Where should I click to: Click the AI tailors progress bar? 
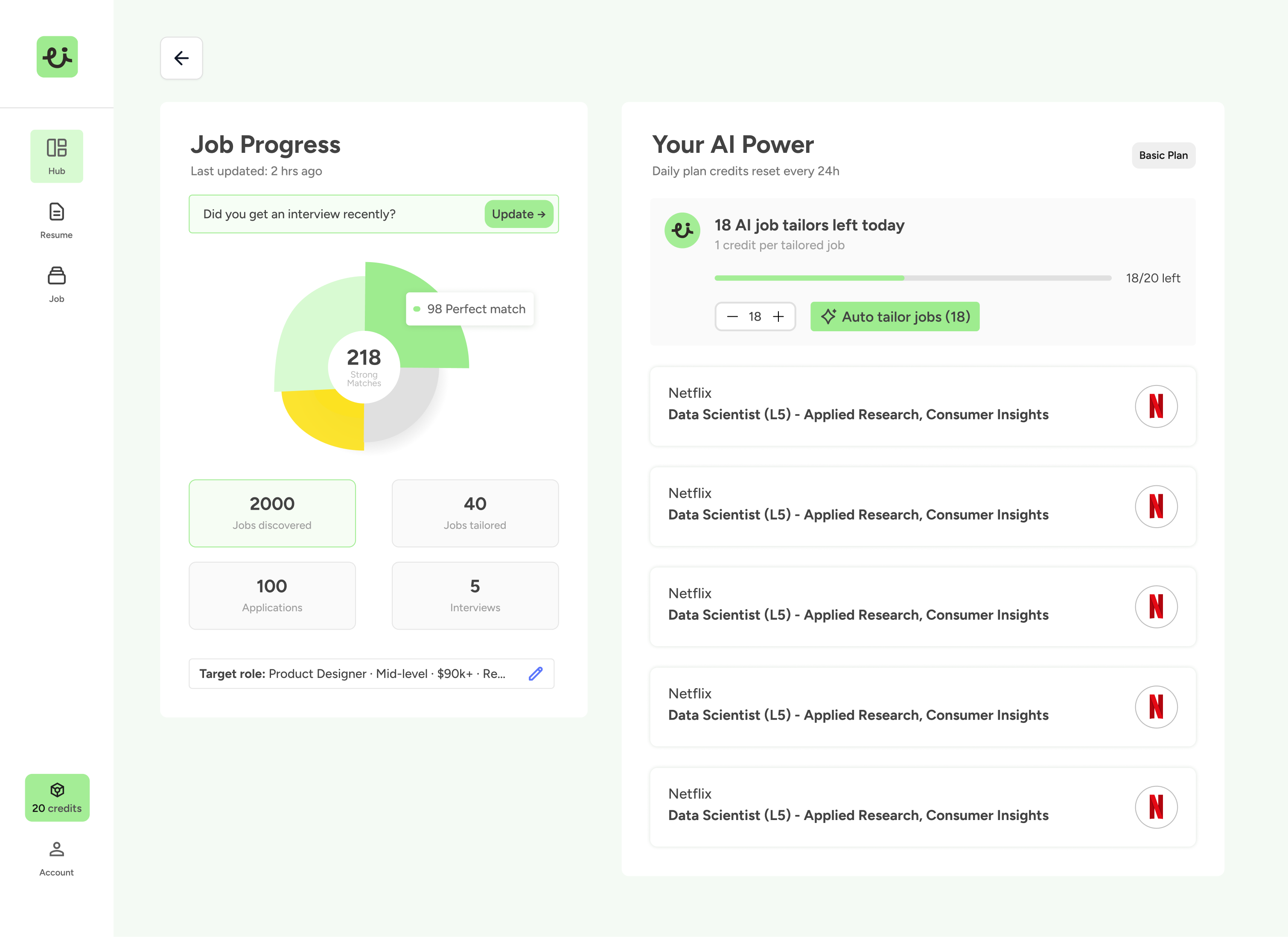(912, 278)
